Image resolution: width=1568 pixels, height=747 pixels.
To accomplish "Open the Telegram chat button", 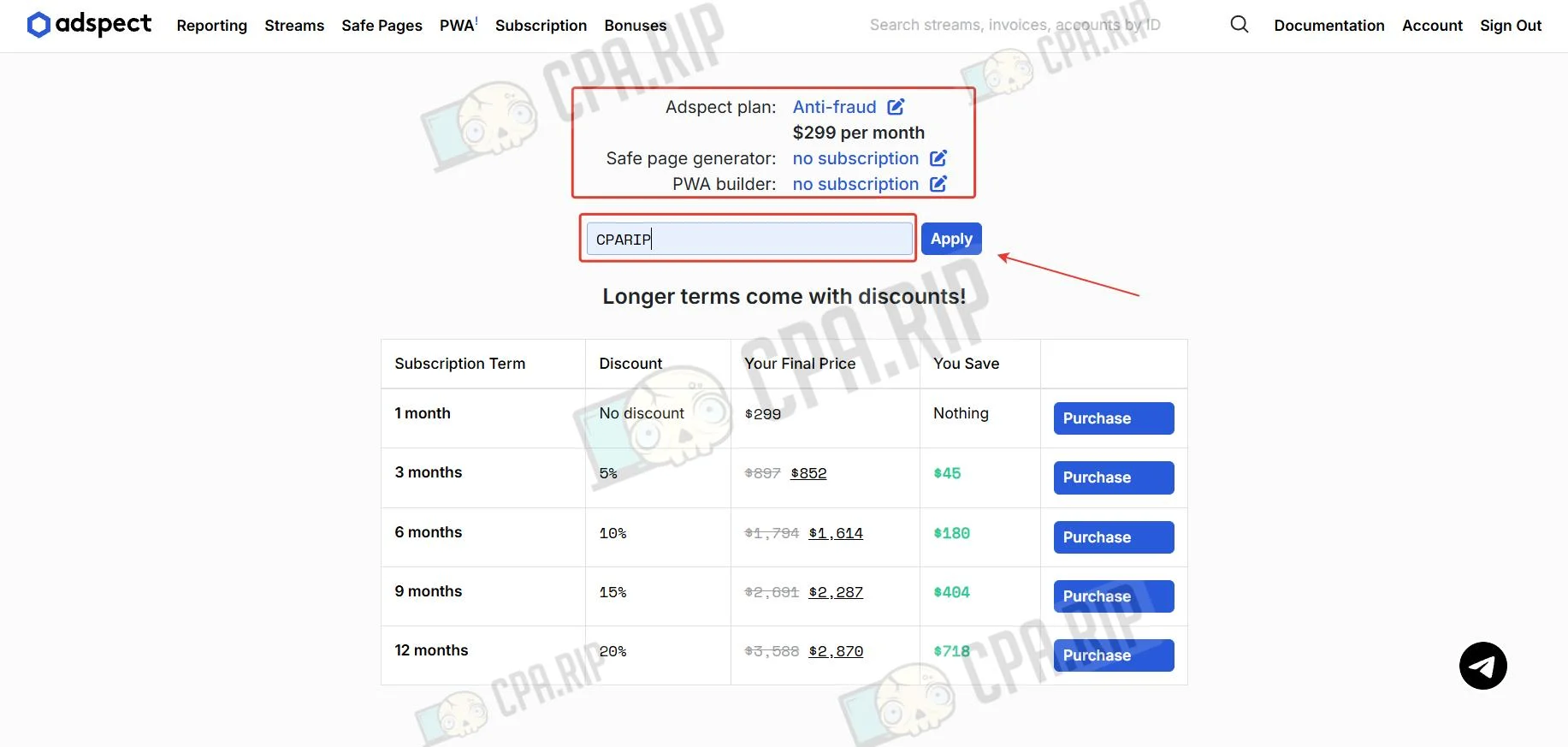I will pyautogui.click(x=1482, y=666).
